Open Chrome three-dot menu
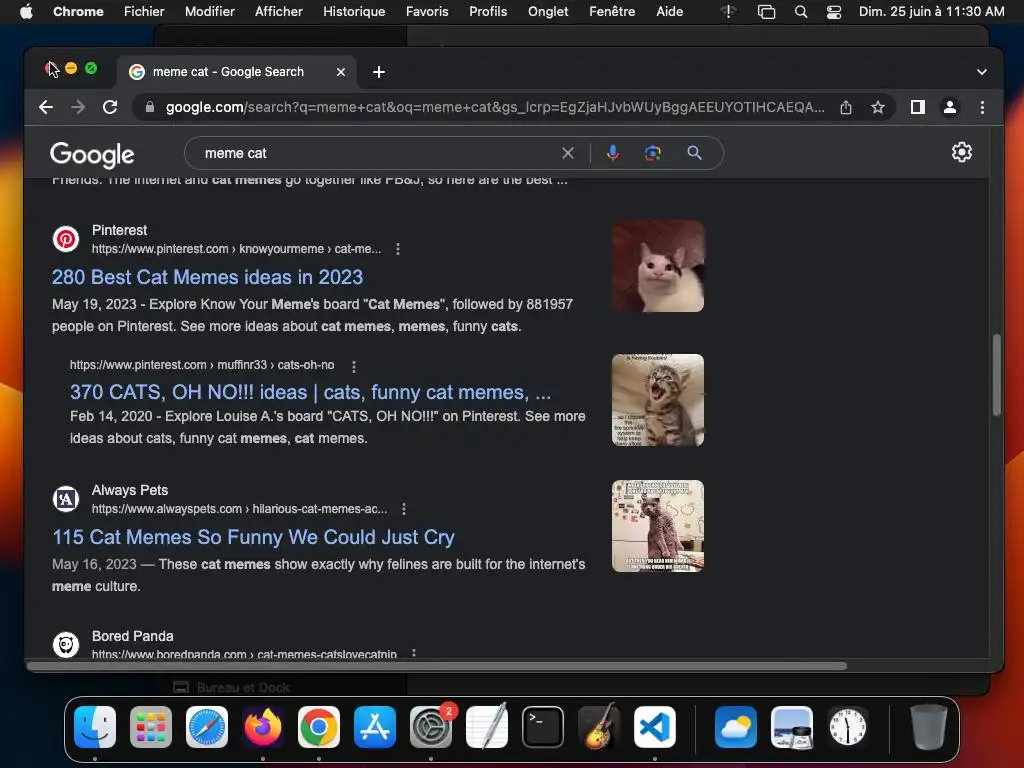 [x=982, y=107]
